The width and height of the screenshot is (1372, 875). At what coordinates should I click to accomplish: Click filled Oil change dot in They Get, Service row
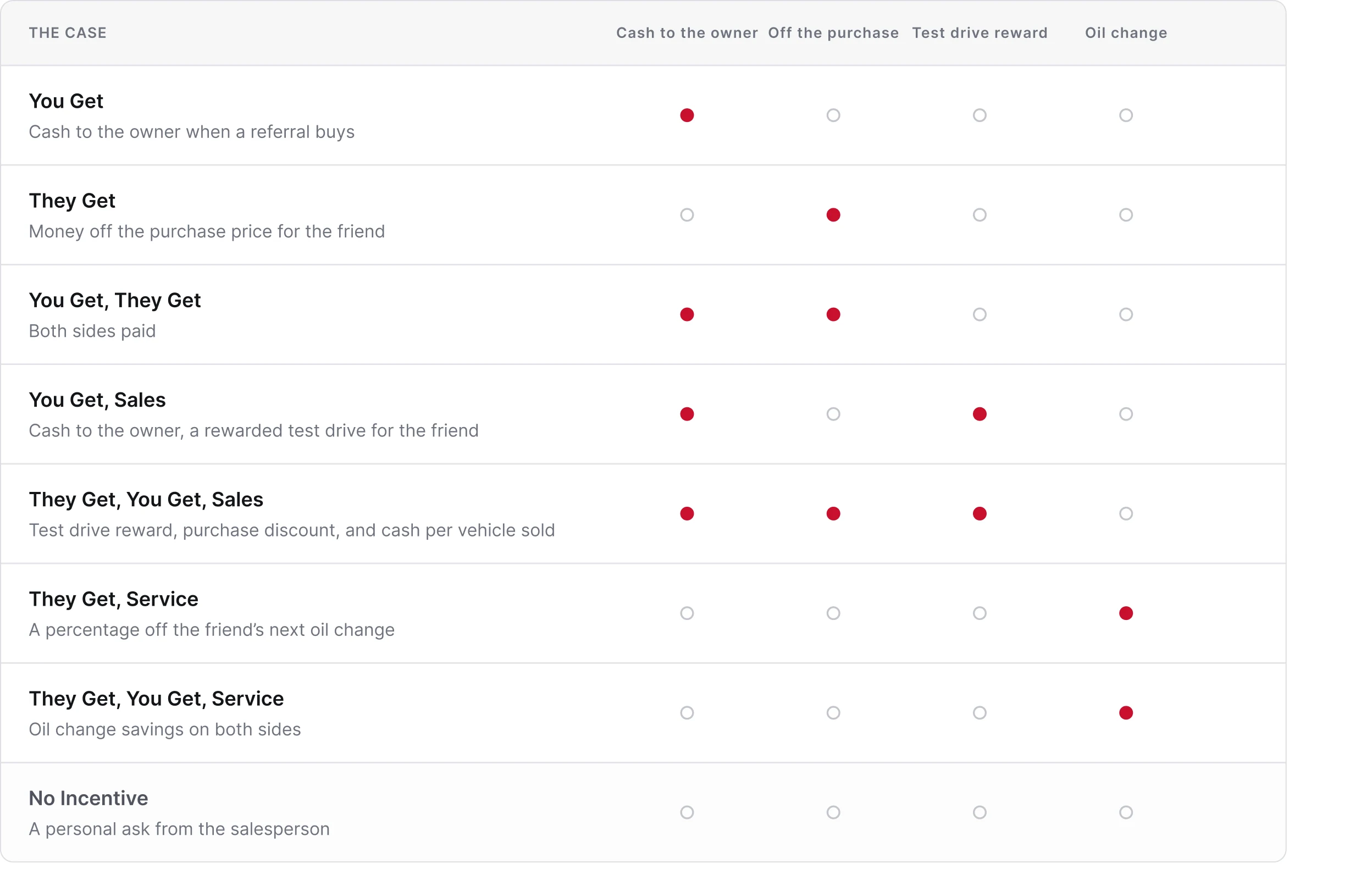(x=1126, y=613)
